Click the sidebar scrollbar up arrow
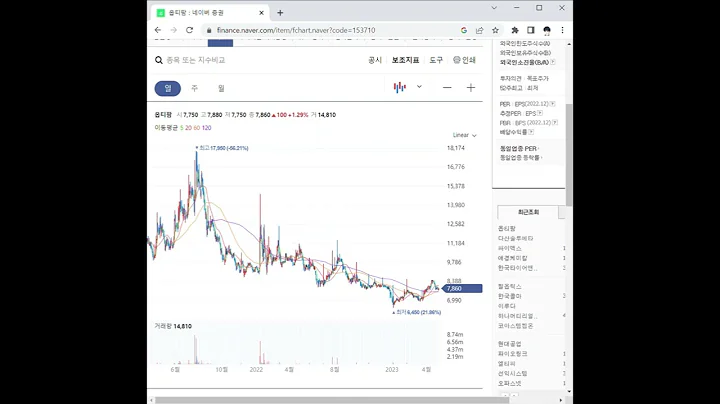Image resolution: width=720 pixels, height=404 pixels. [569, 44]
